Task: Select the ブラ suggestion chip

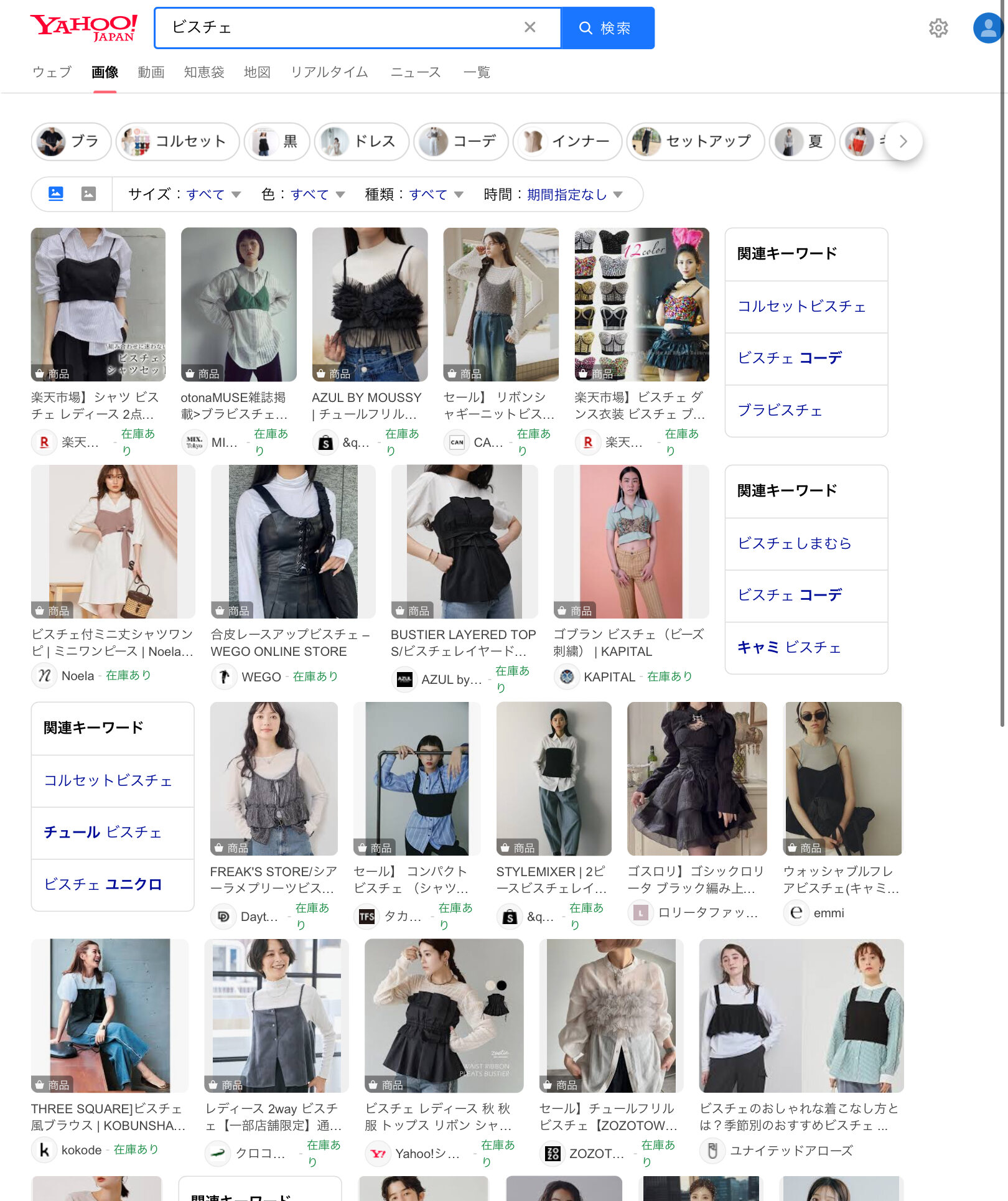Action: click(72, 141)
